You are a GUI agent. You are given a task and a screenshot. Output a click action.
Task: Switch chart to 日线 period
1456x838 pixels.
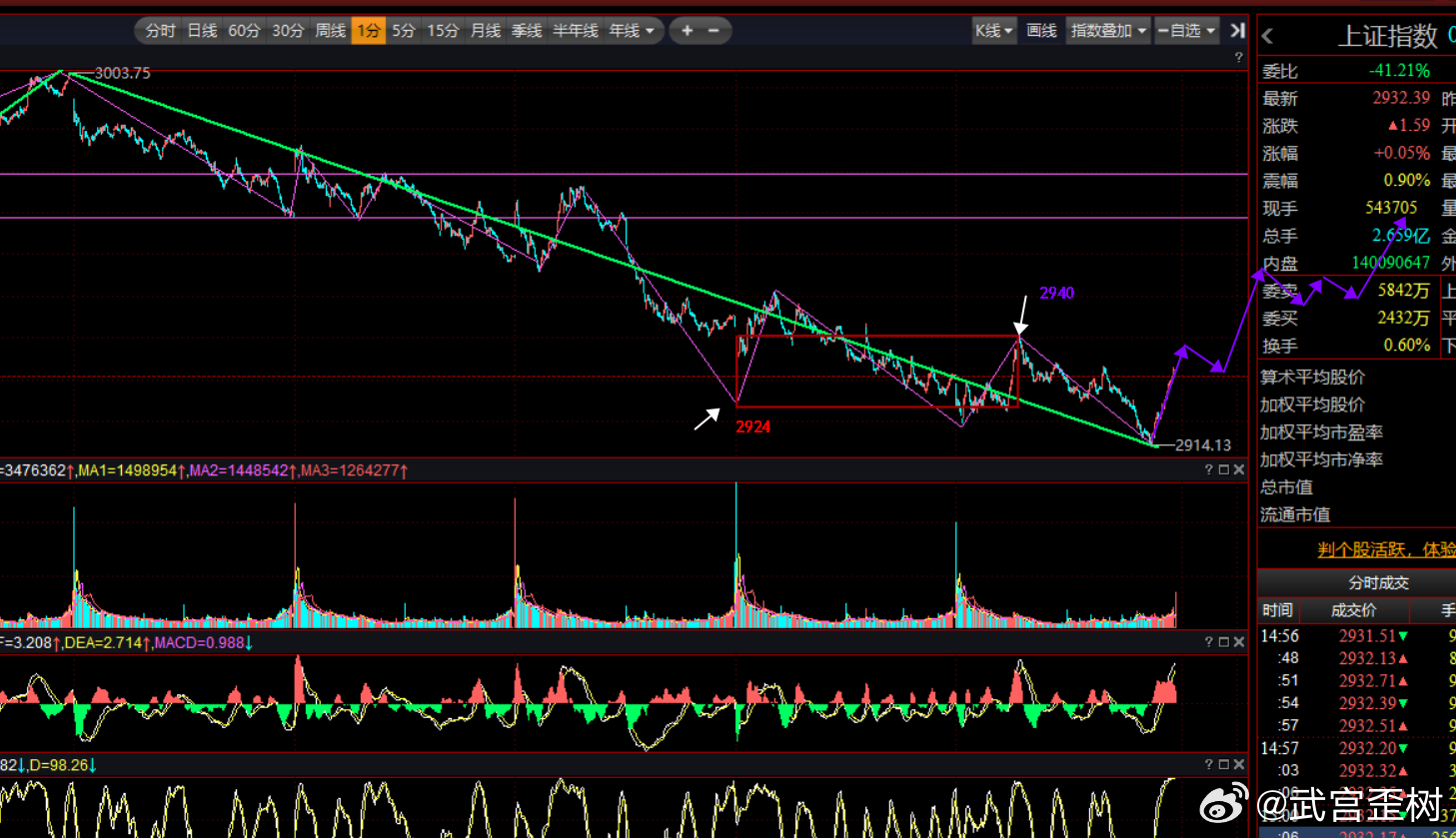click(x=203, y=31)
